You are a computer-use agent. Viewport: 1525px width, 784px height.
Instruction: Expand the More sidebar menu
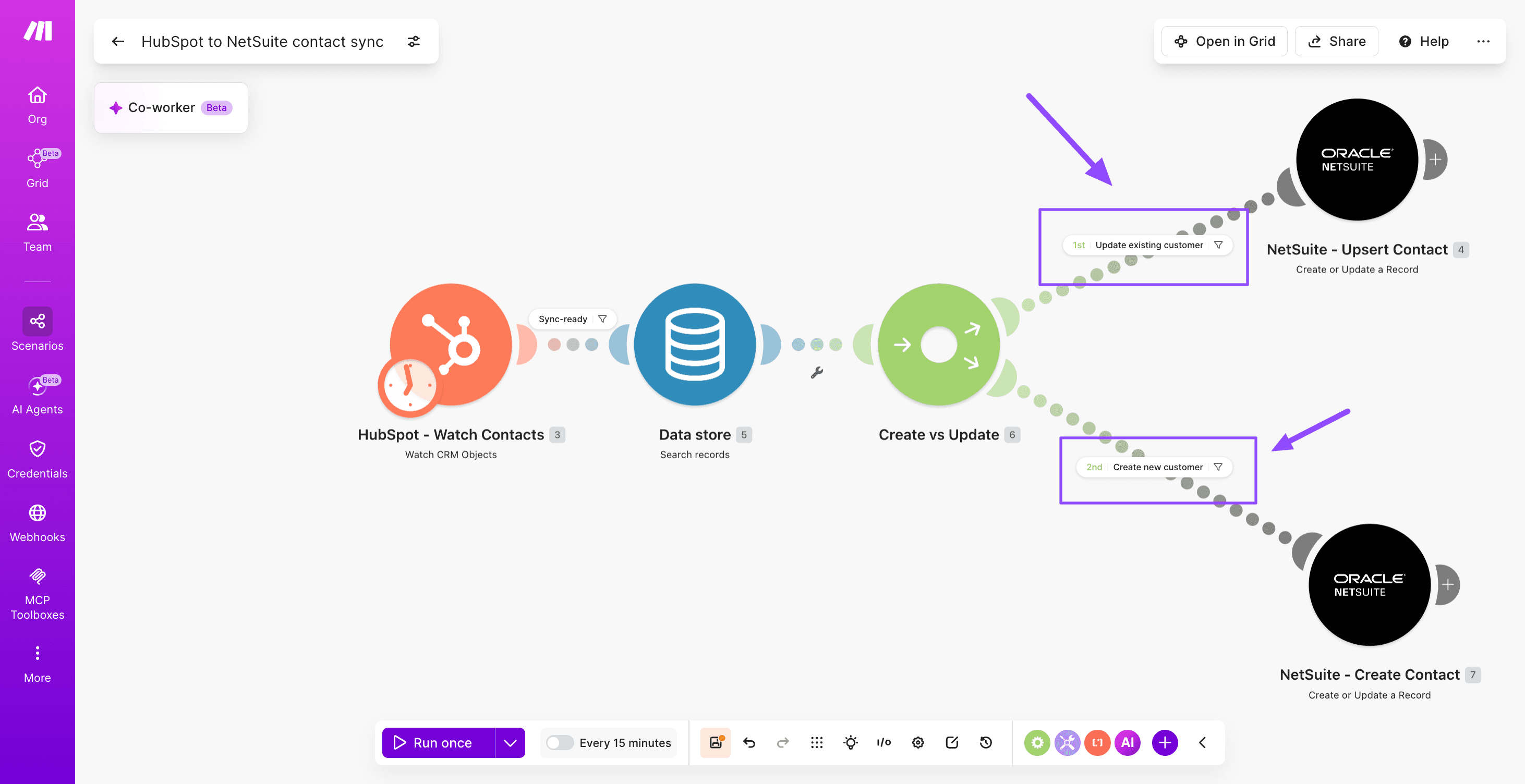click(x=38, y=664)
